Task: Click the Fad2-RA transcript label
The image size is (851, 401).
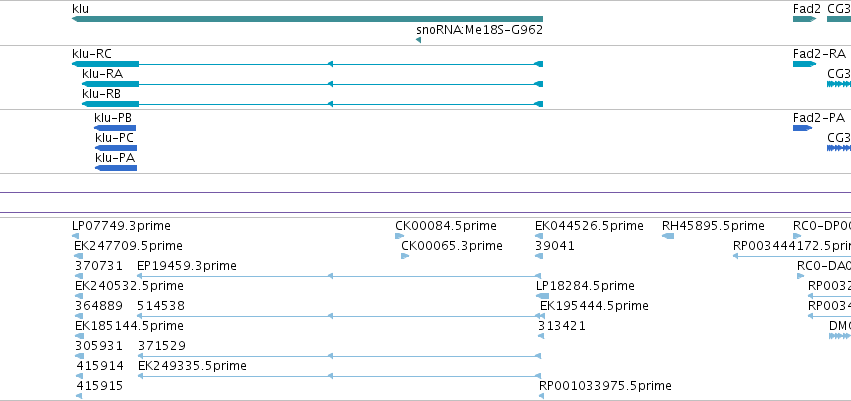Action: pyautogui.click(x=819, y=54)
